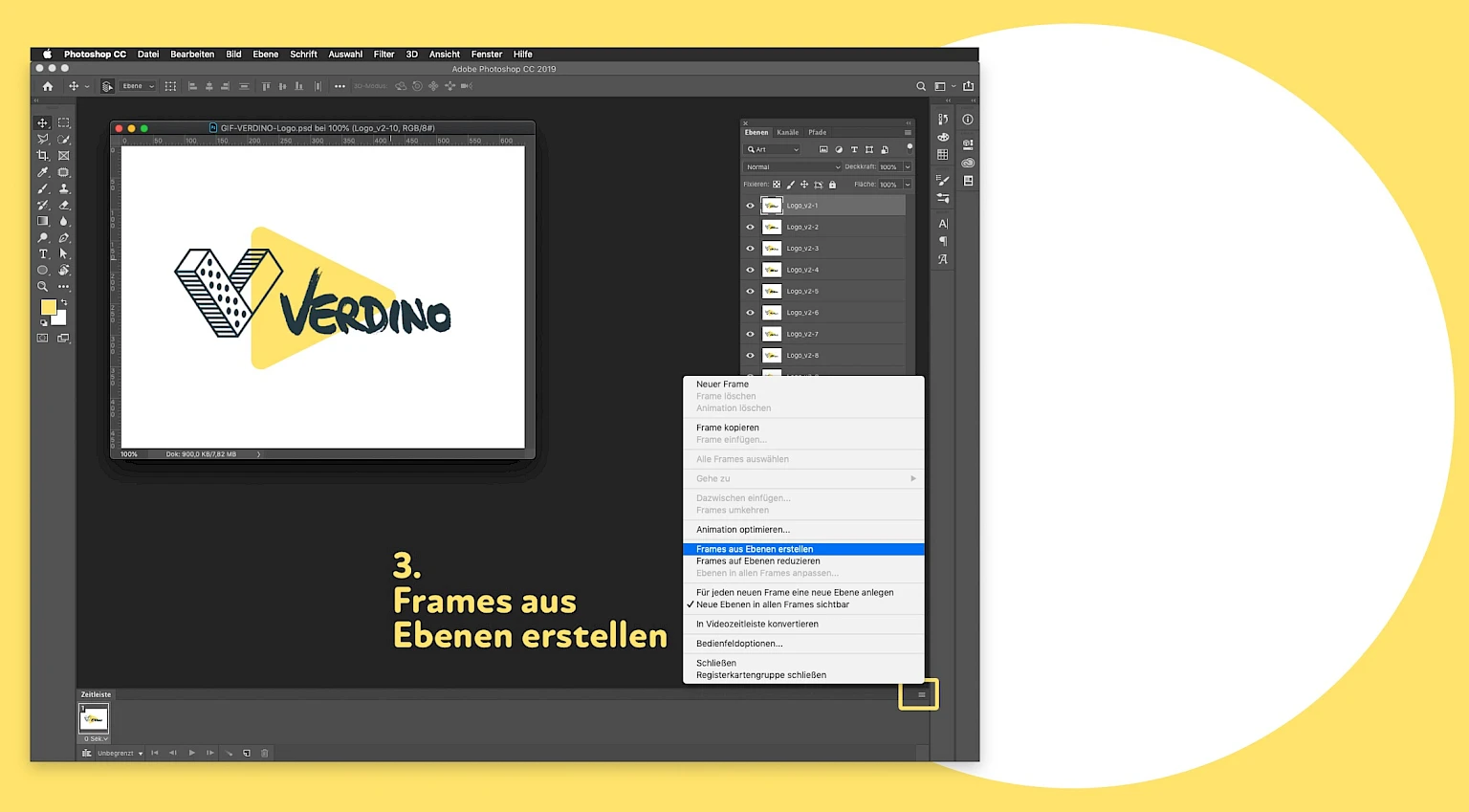
Task: Open the workspace switcher dropdown
Action: click(x=944, y=86)
